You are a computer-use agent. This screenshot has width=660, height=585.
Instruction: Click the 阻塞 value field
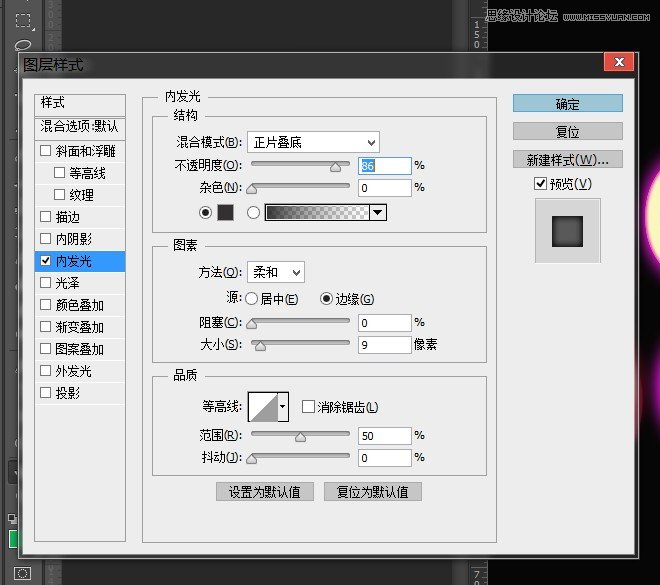tap(385, 323)
